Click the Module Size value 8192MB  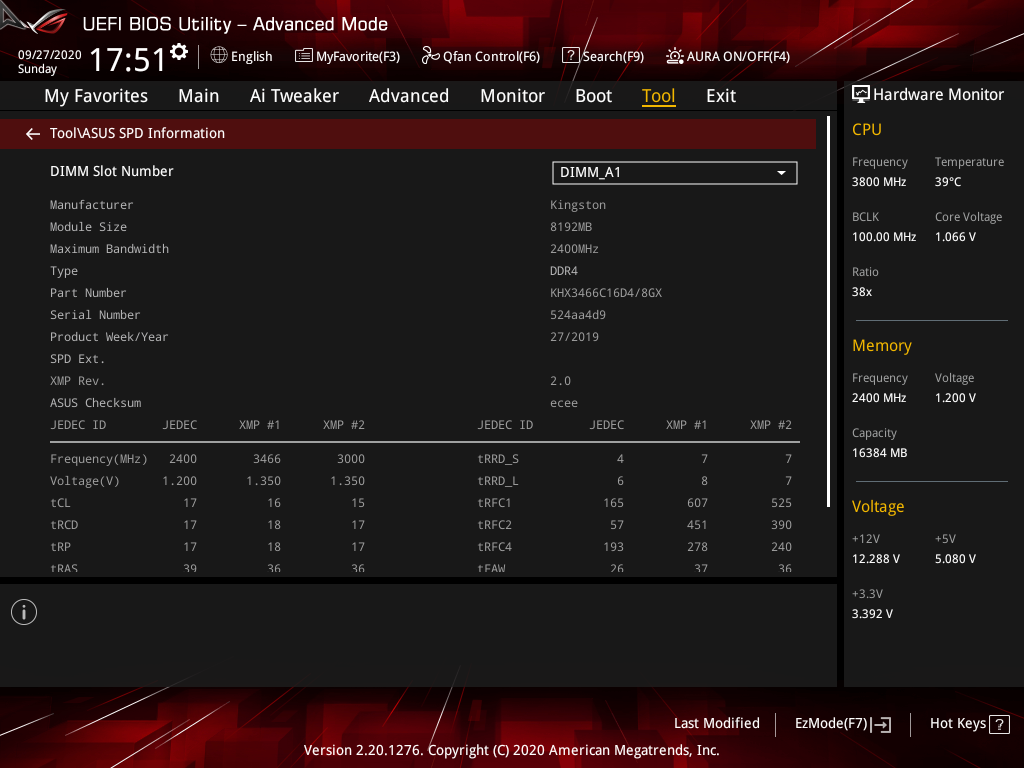pyautogui.click(x=571, y=227)
